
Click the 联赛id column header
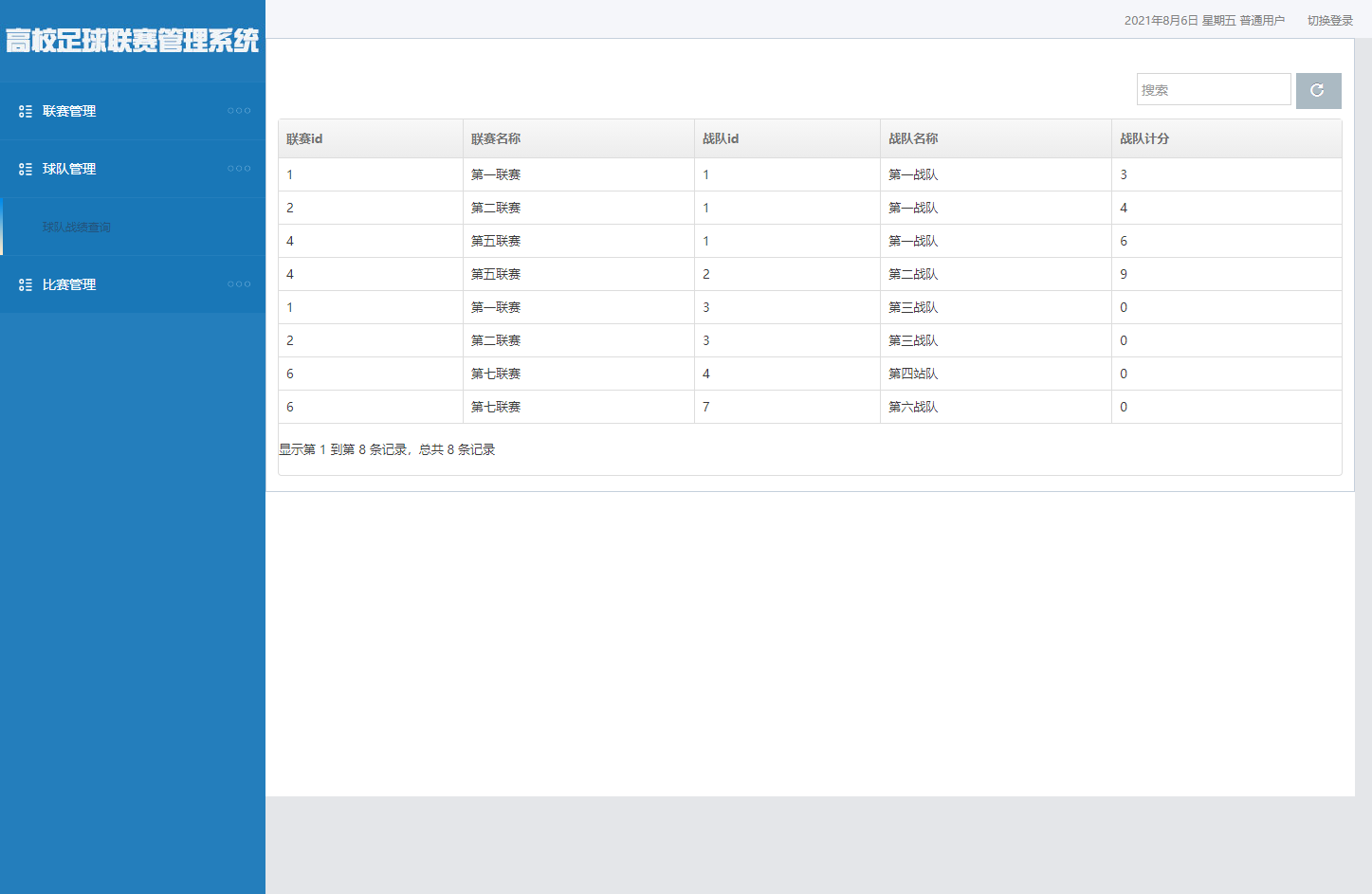[304, 139]
